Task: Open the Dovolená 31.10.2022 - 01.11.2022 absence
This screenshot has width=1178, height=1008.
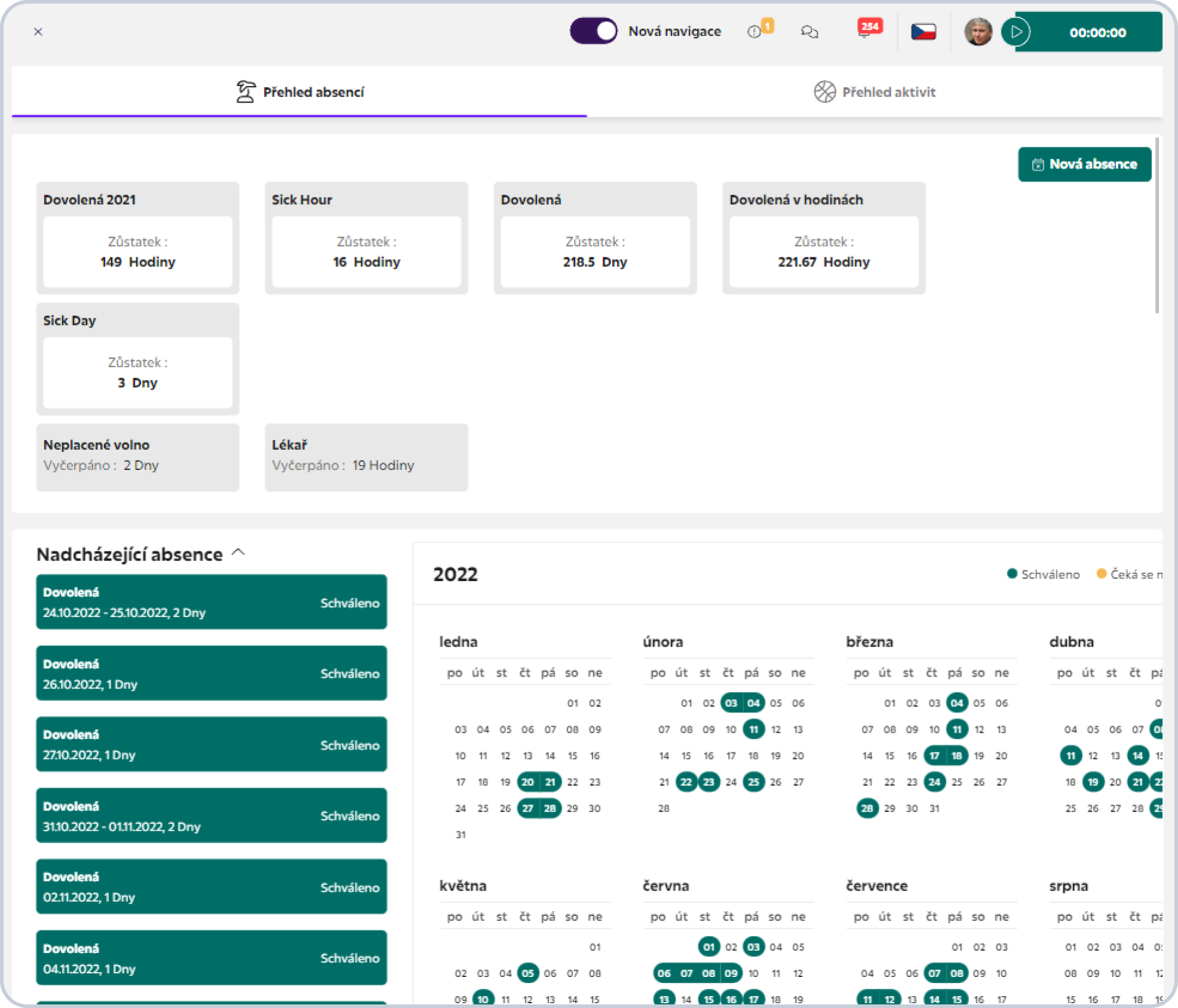Action: [211, 816]
